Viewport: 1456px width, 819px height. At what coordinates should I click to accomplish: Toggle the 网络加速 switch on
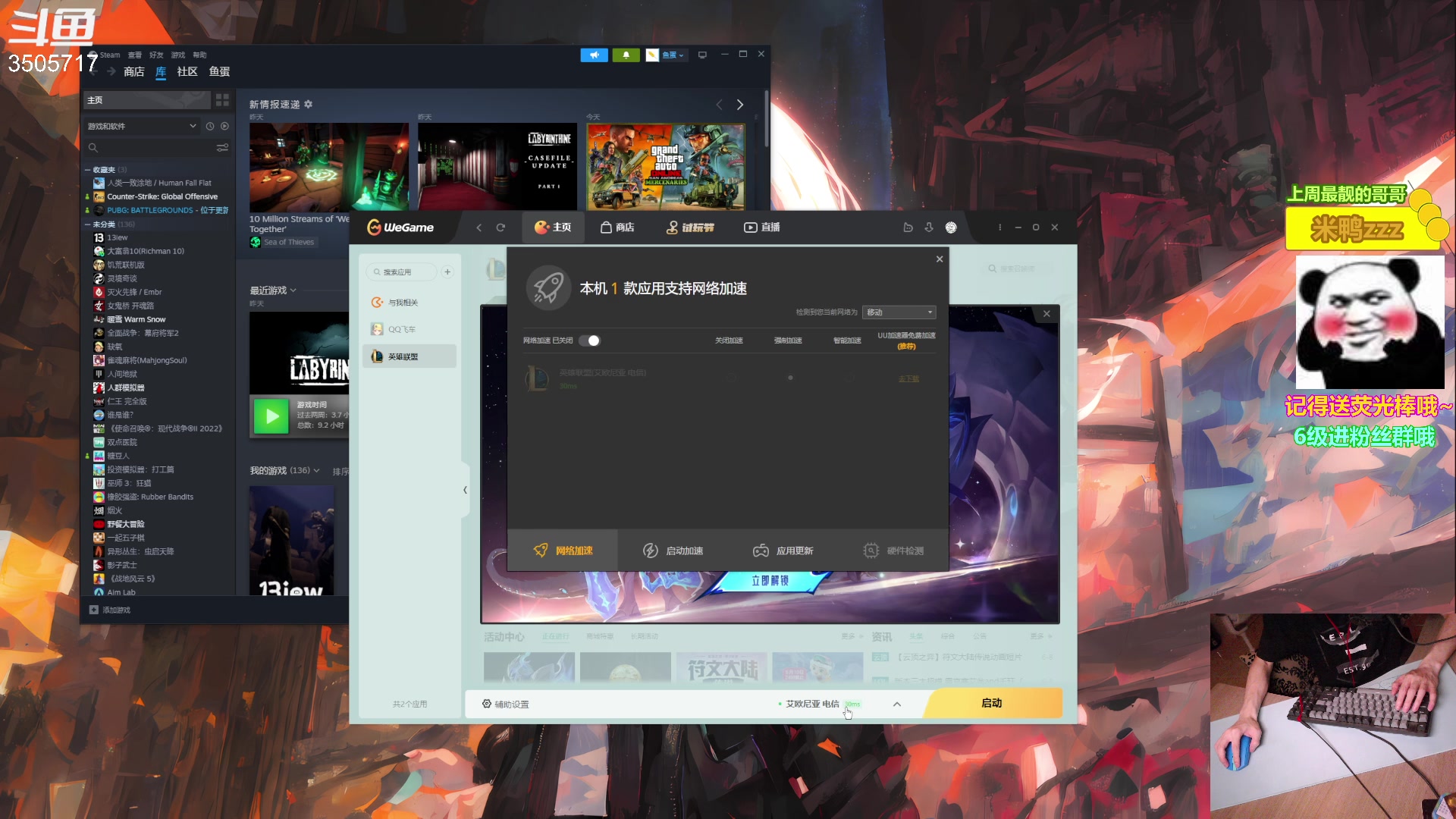(x=589, y=340)
